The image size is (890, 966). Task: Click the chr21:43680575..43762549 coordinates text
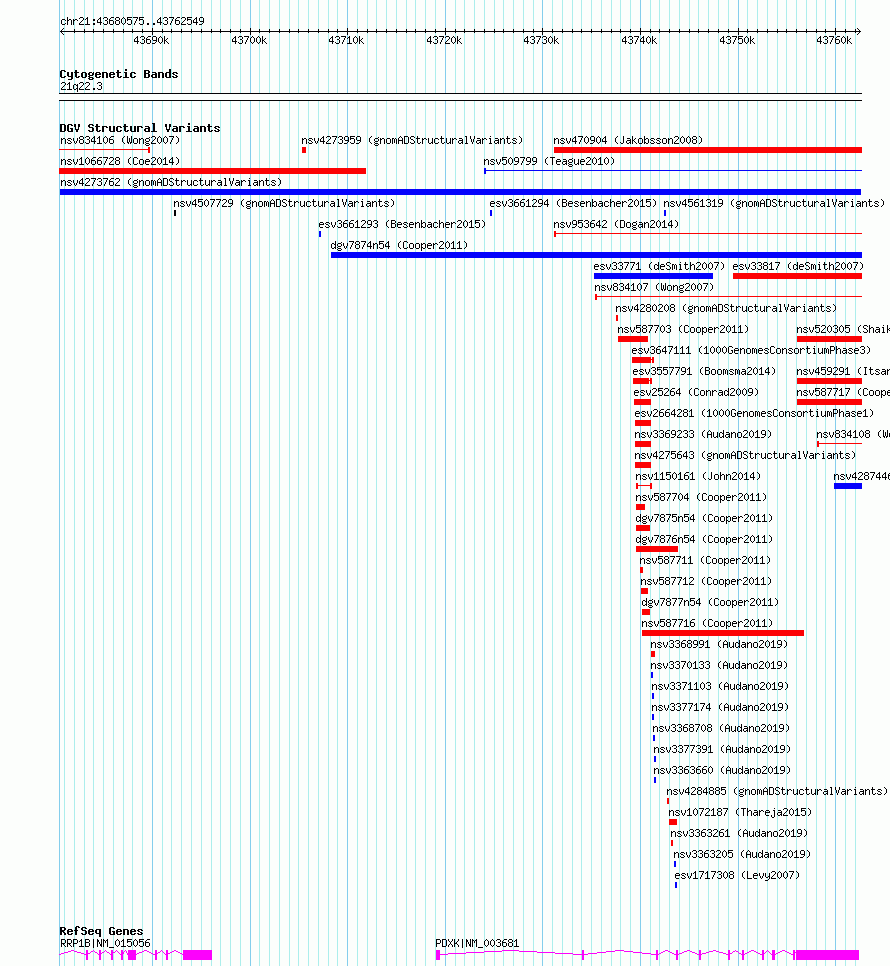tap(132, 21)
